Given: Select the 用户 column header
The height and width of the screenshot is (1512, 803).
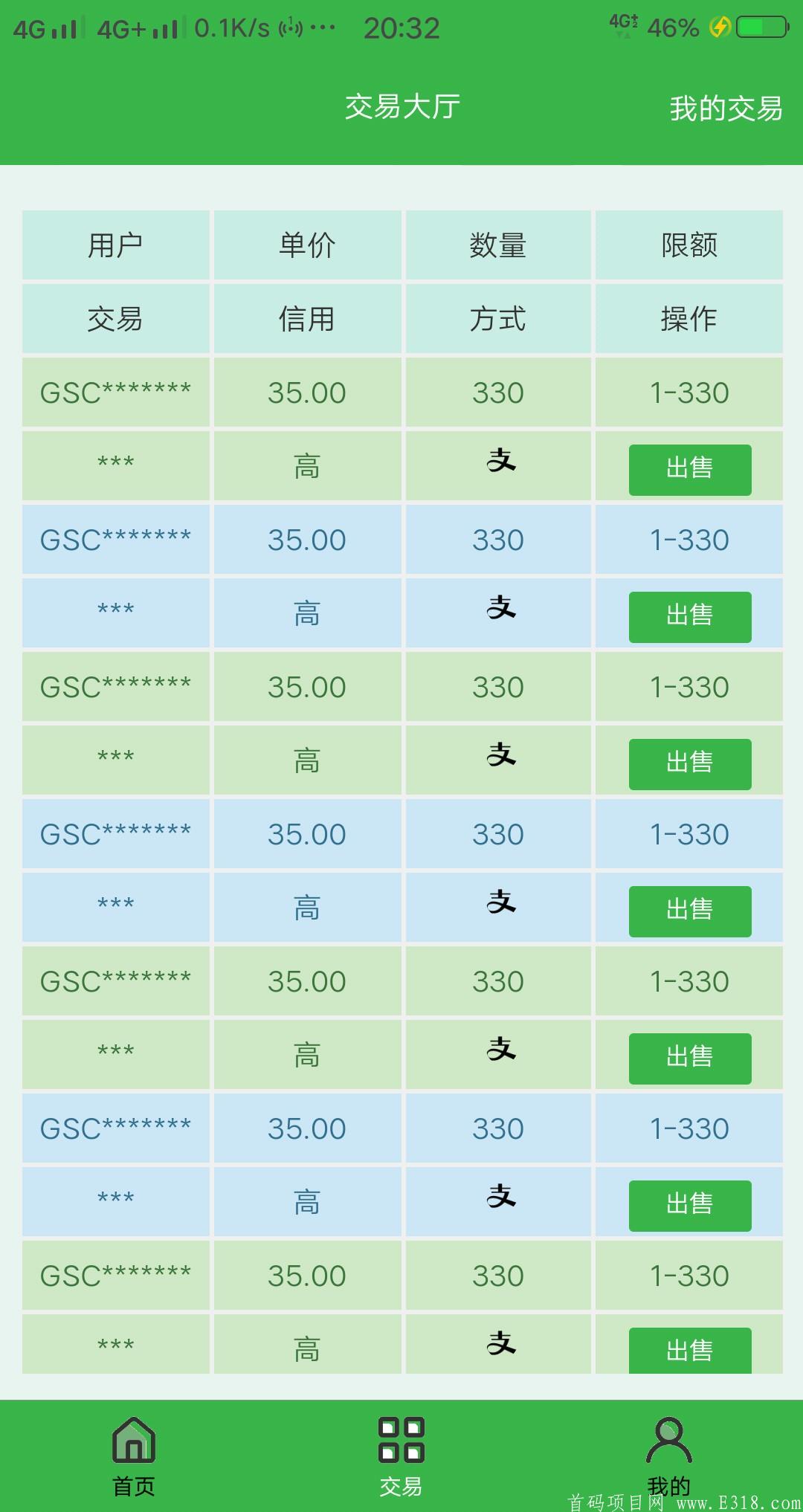Looking at the screenshot, I should 115,245.
